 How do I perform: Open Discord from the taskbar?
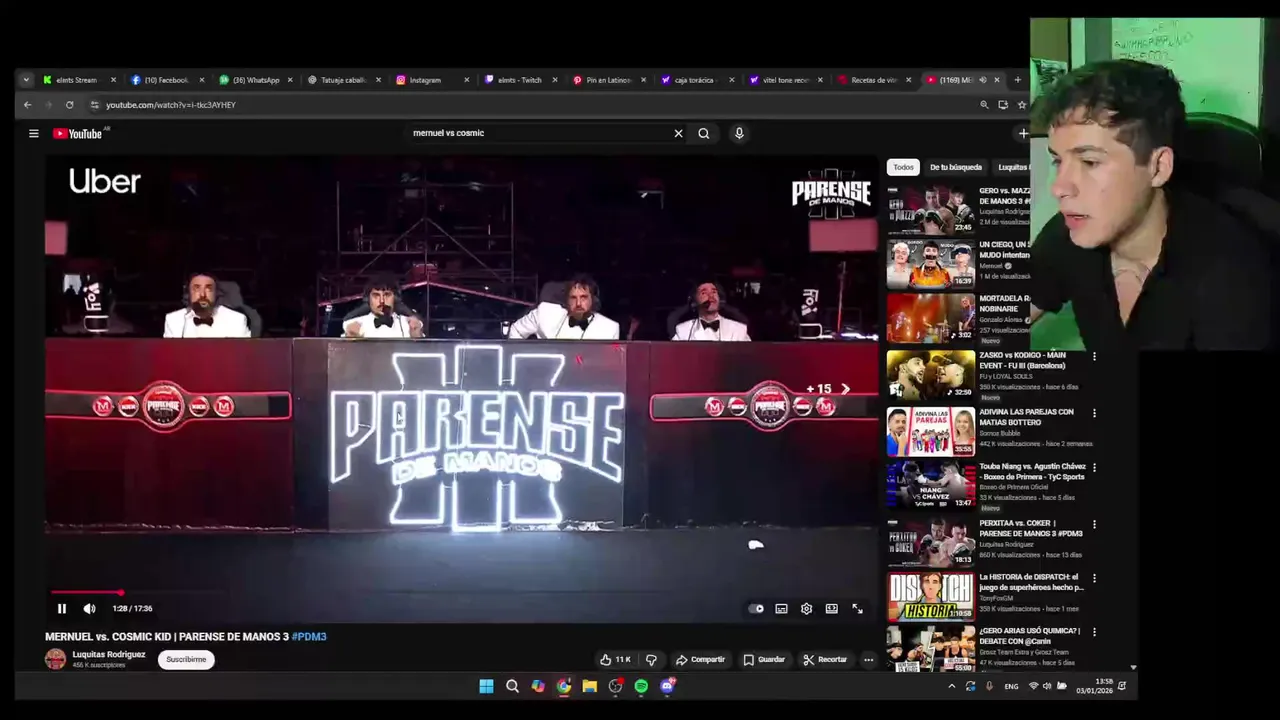tap(667, 686)
